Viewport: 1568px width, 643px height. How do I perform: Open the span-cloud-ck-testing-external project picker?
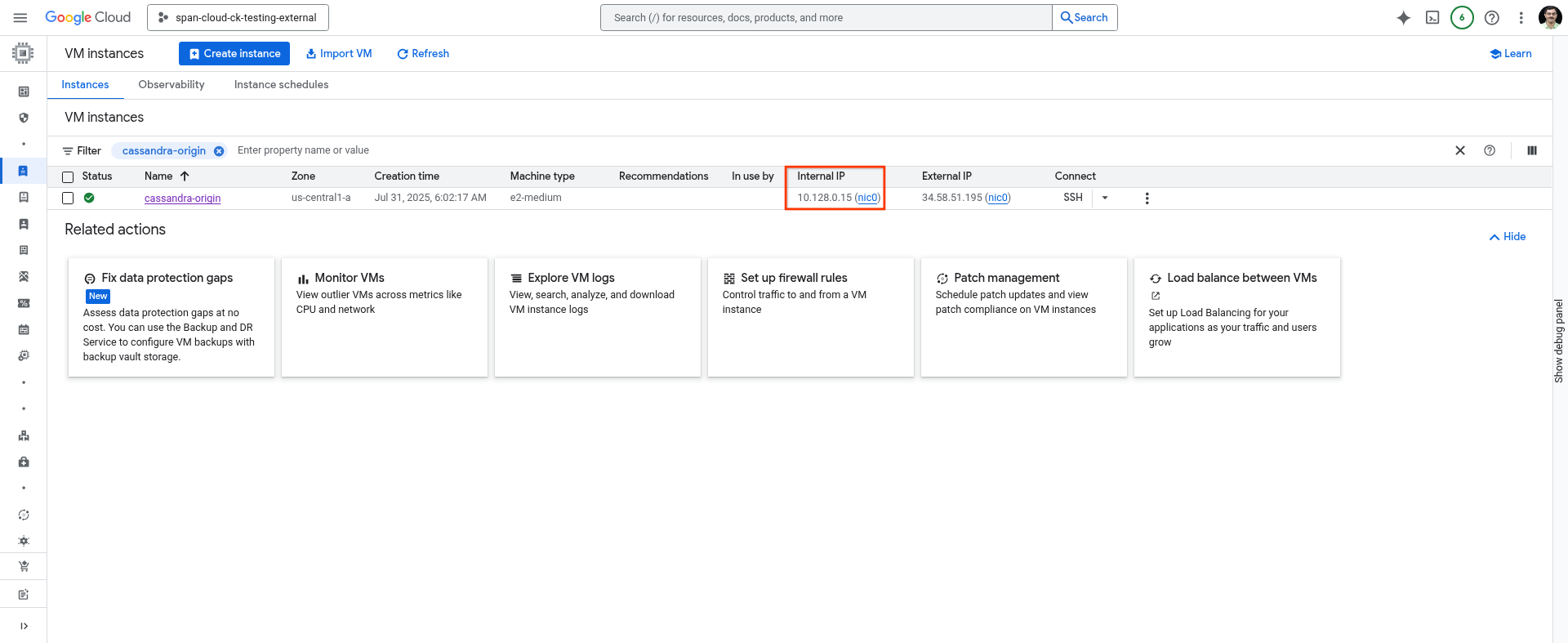(238, 18)
